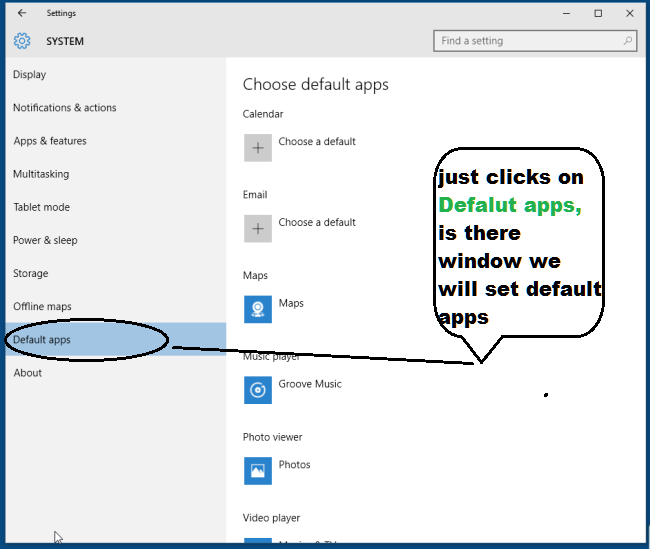Click the back arrow in Settings title bar
This screenshot has width=650, height=549.
pos(22,13)
